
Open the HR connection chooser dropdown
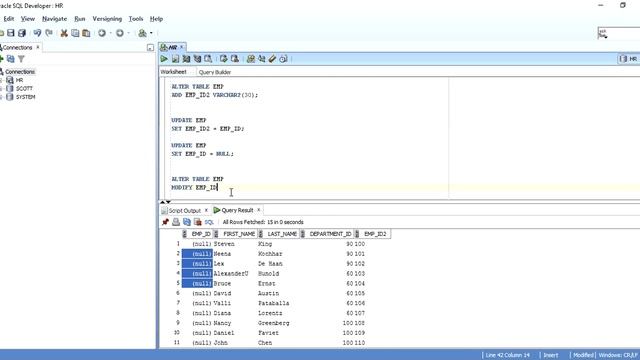[629, 59]
